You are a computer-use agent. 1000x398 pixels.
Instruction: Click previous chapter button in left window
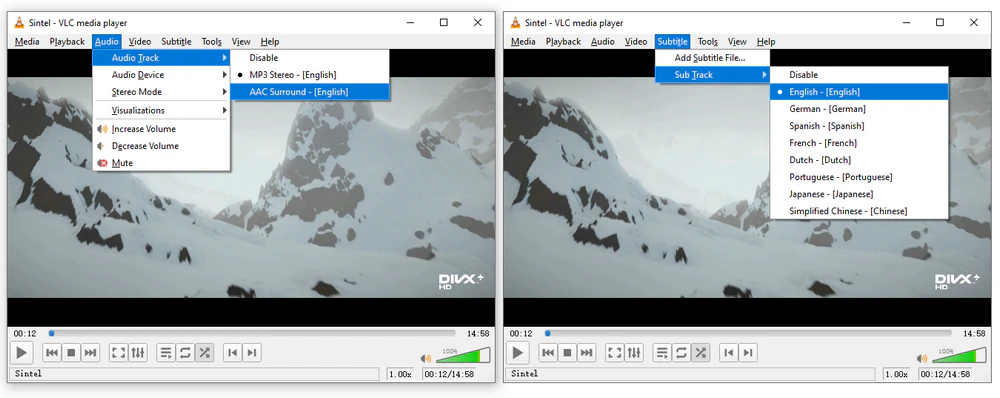[x=233, y=352]
